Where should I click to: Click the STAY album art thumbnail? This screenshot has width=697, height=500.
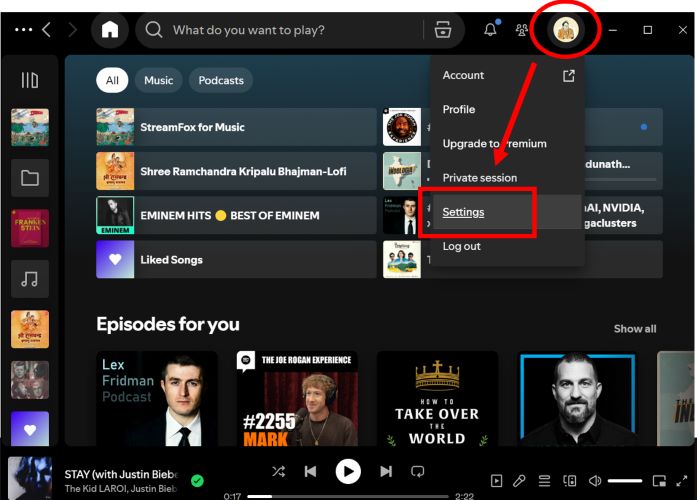click(x=30, y=478)
